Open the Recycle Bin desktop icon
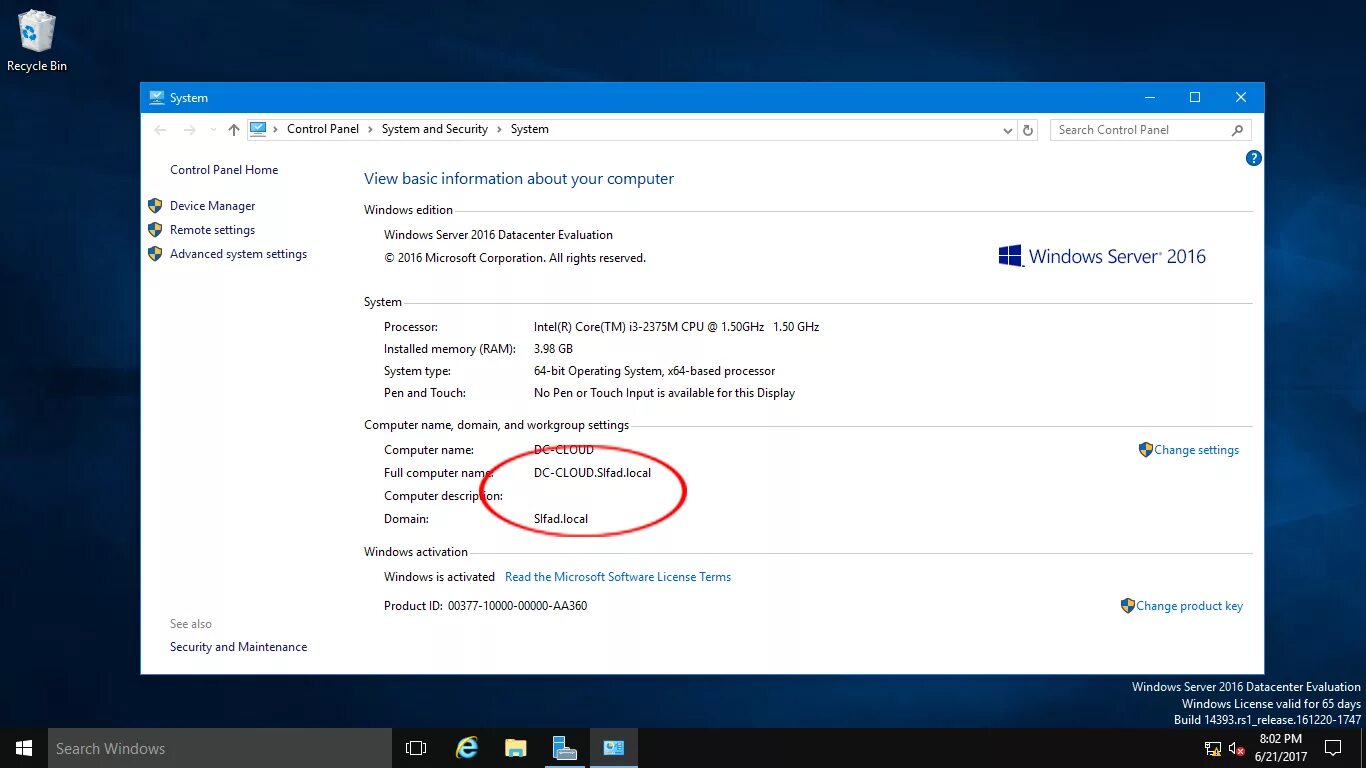This screenshot has width=1366, height=768. tap(37, 41)
